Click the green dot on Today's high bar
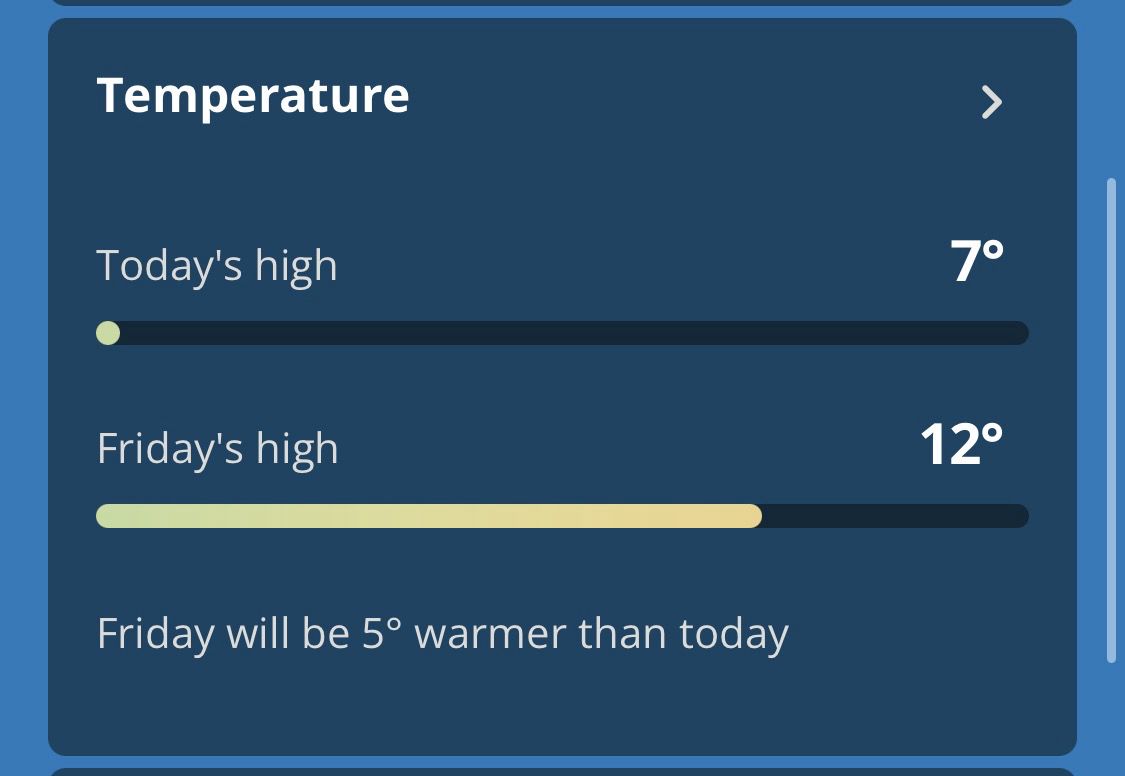 point(108,333)
